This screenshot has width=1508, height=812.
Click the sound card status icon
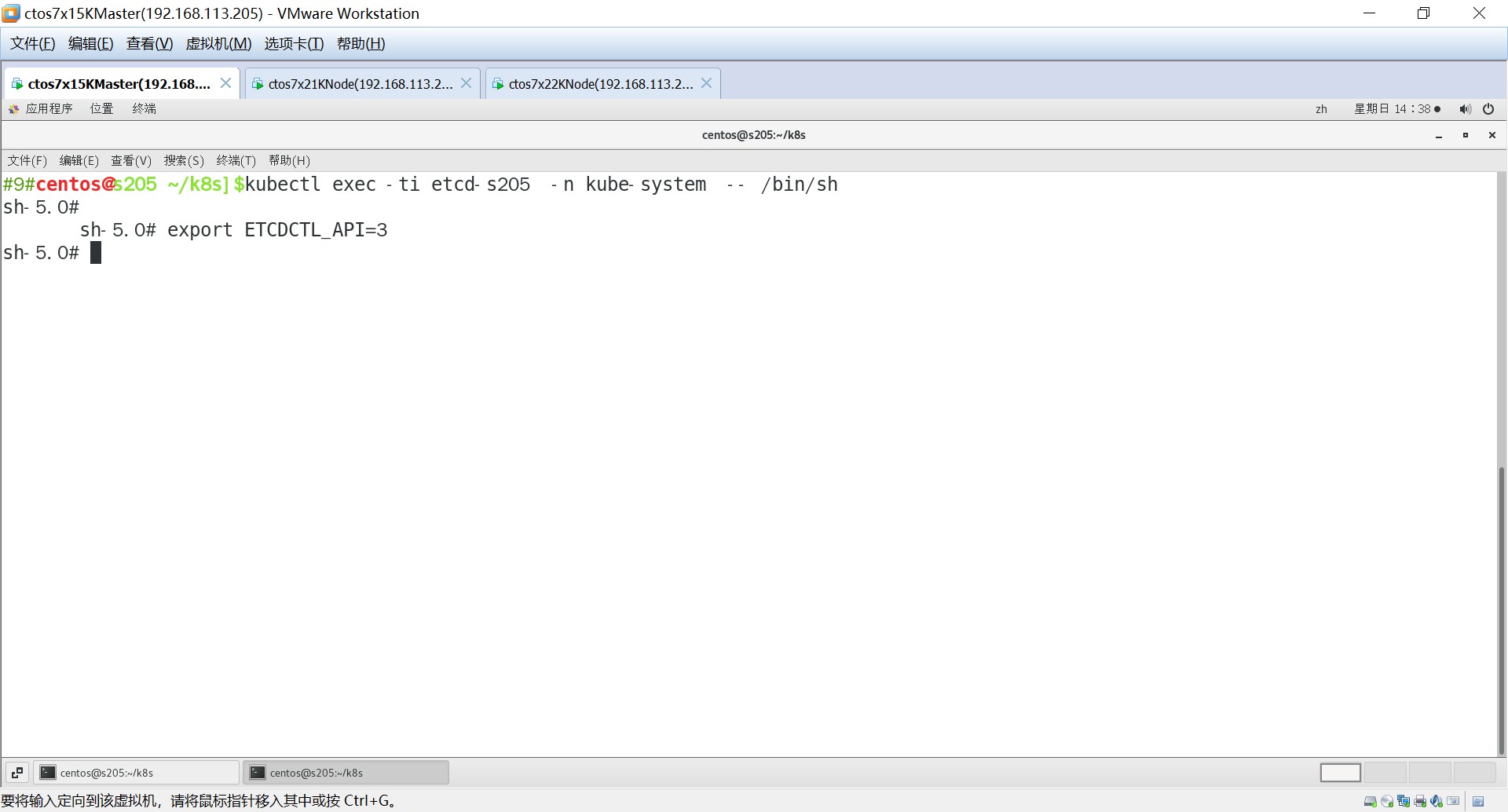coord(1437,801)
